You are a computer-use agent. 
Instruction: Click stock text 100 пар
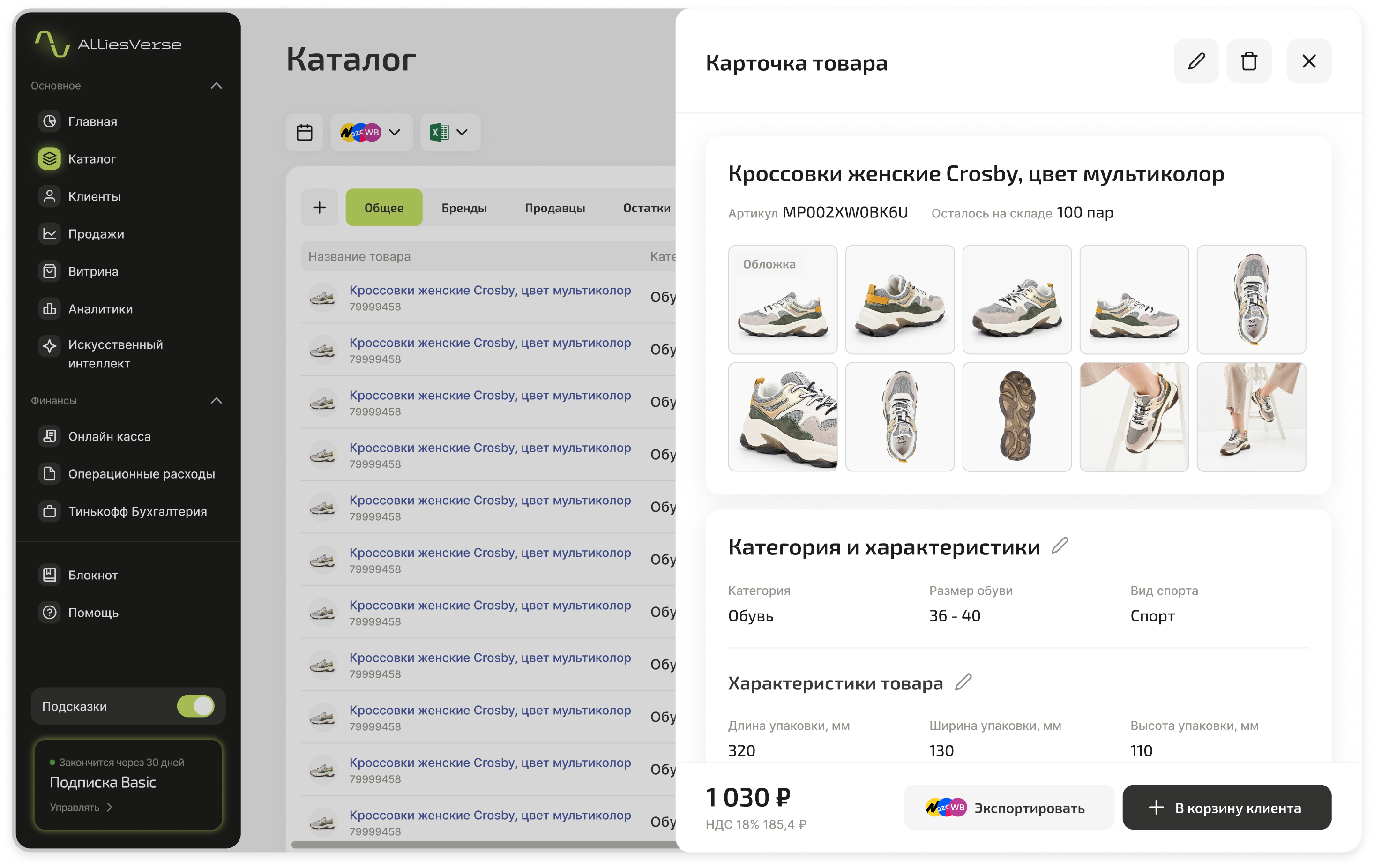[1085, 212]
